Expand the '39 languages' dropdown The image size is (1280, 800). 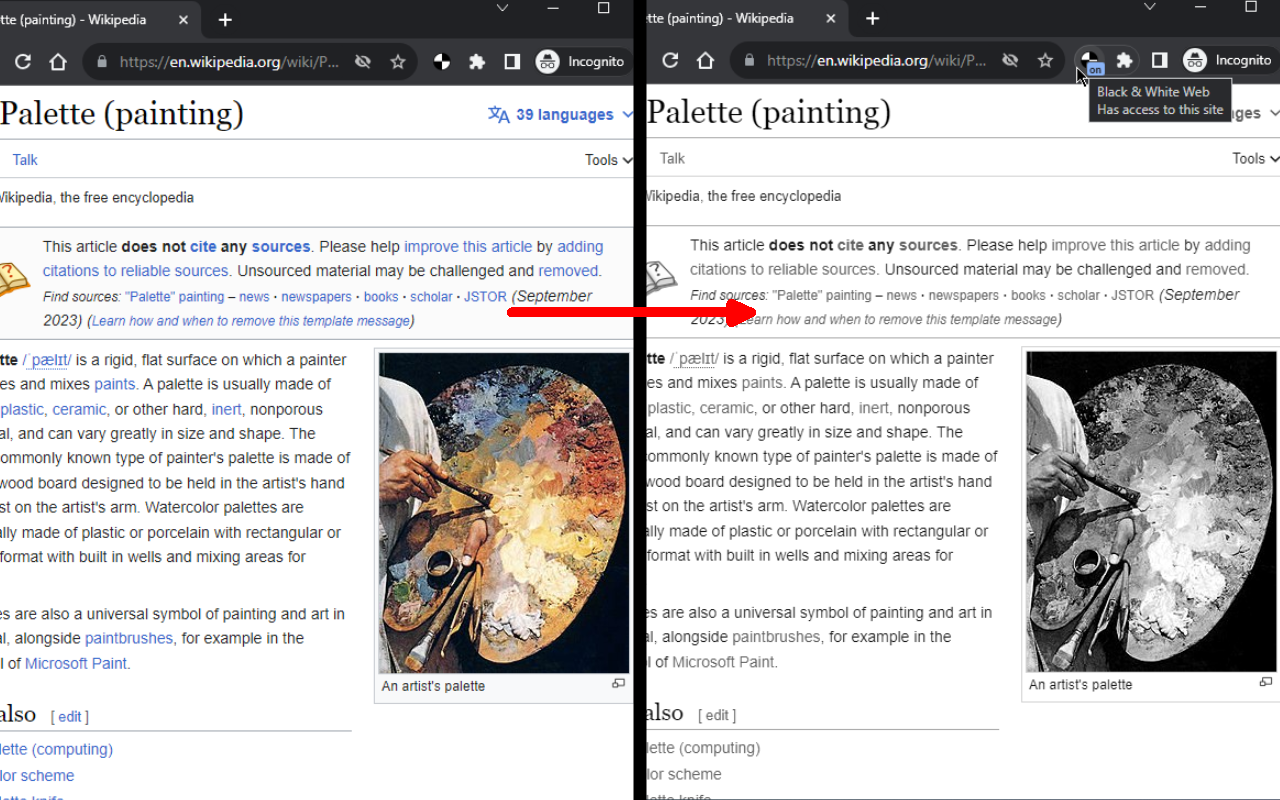(x=560, y=115)
